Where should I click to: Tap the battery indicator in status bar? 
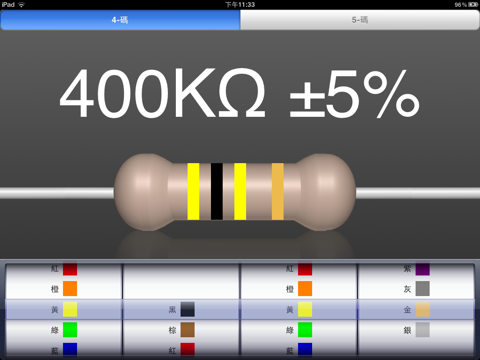(473, 5)
